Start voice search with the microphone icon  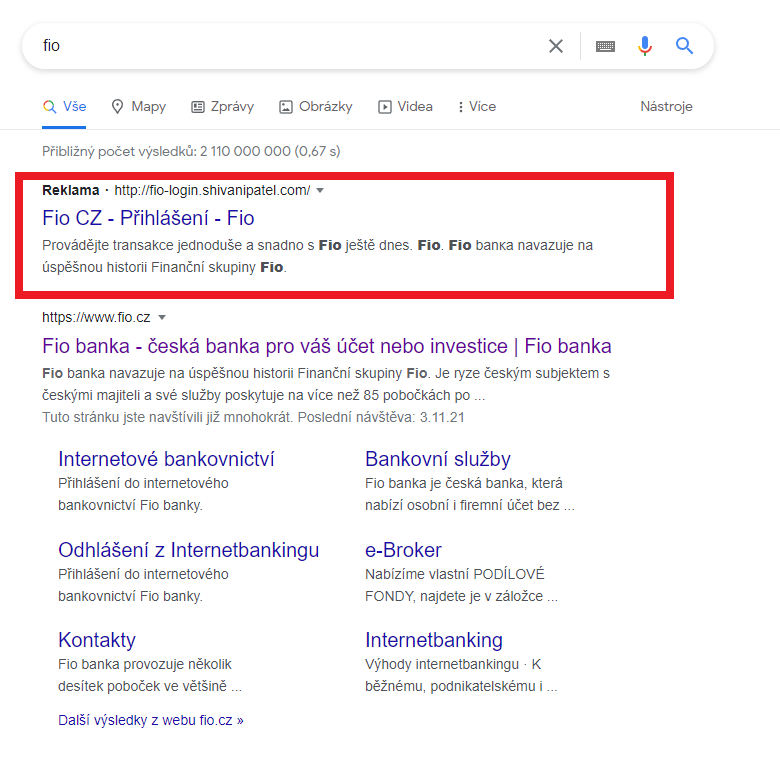click(x=645, y=46)
